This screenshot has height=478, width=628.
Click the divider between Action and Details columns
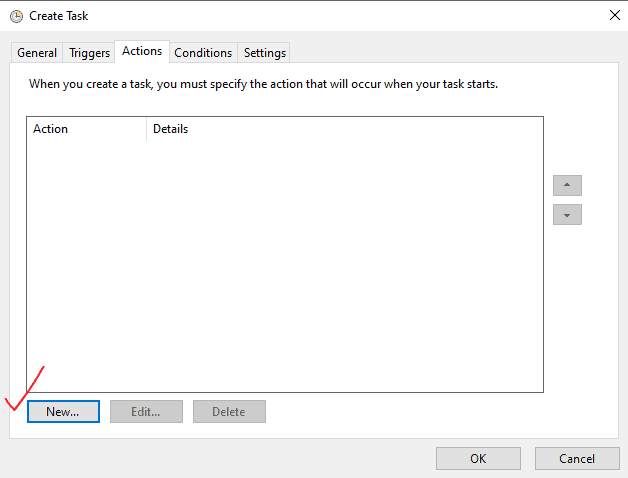(x=147, y=129)
